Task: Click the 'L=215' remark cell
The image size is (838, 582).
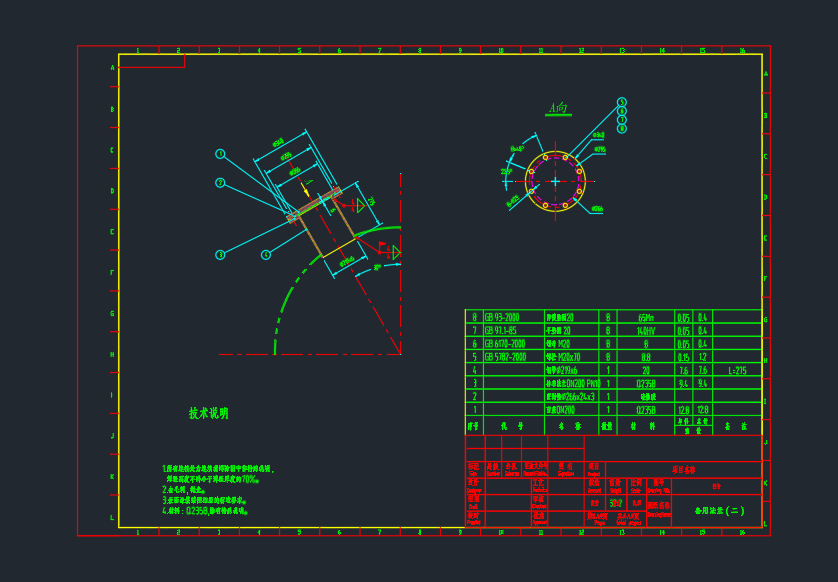Action: click(737, 370)
